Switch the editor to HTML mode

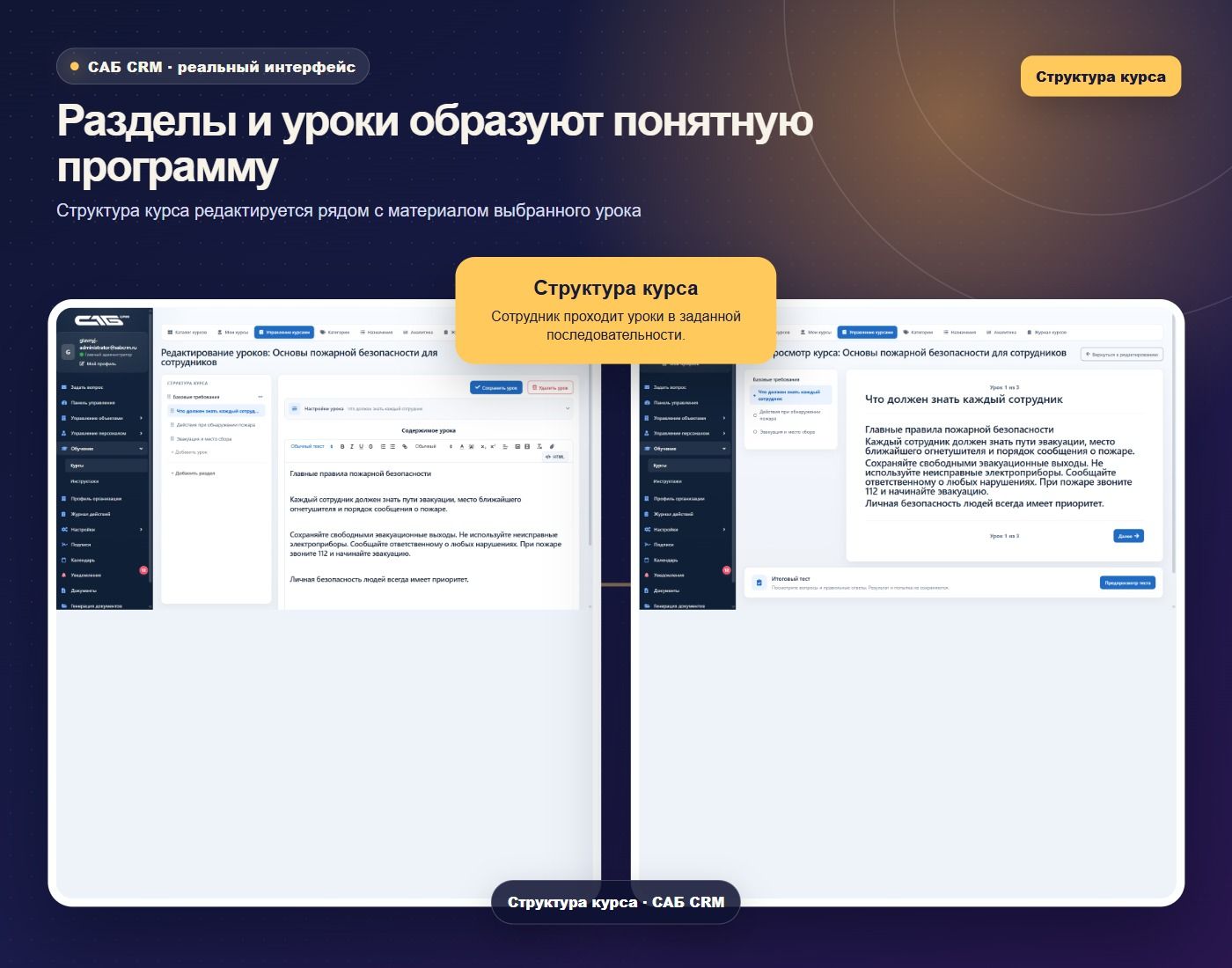(x=555, y=457)
